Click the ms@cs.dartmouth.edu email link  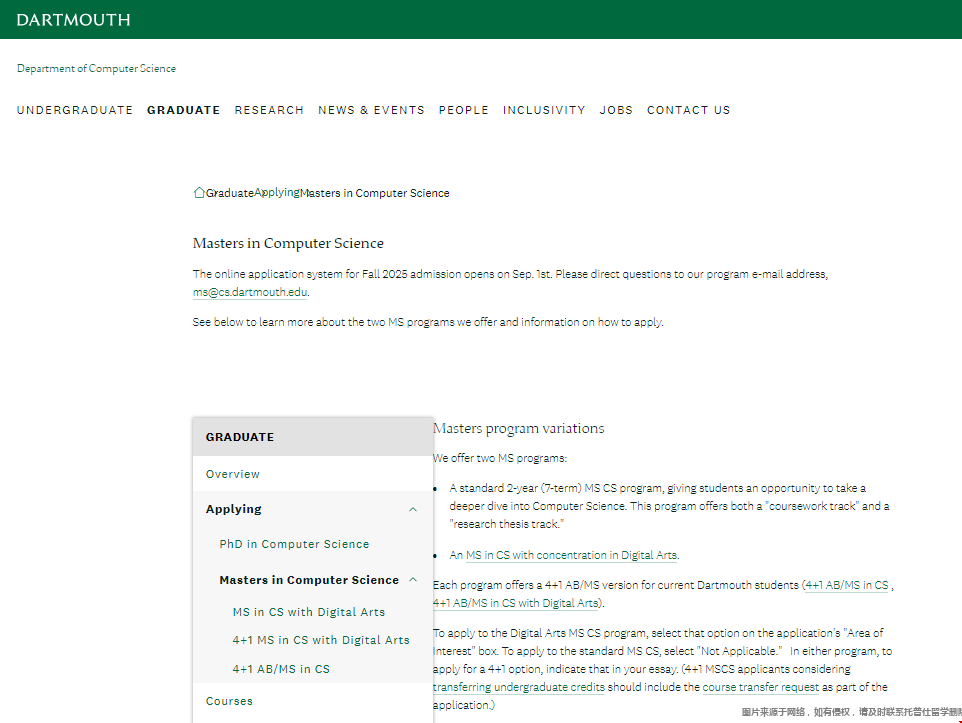(250, 292)
